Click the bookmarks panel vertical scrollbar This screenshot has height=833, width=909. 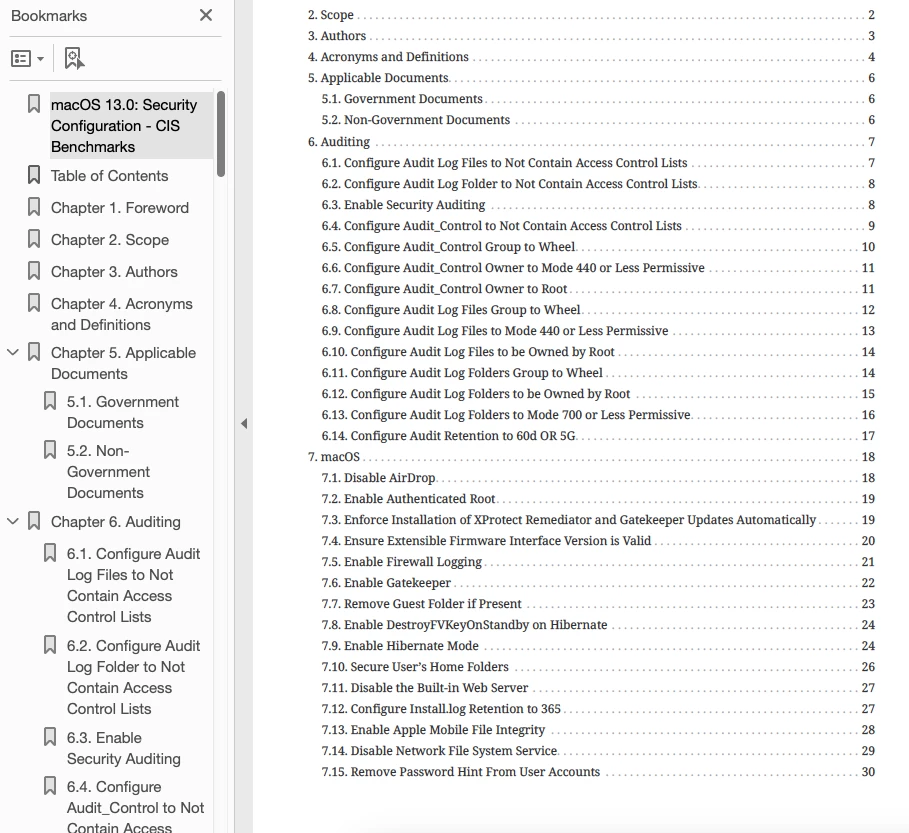220,133
